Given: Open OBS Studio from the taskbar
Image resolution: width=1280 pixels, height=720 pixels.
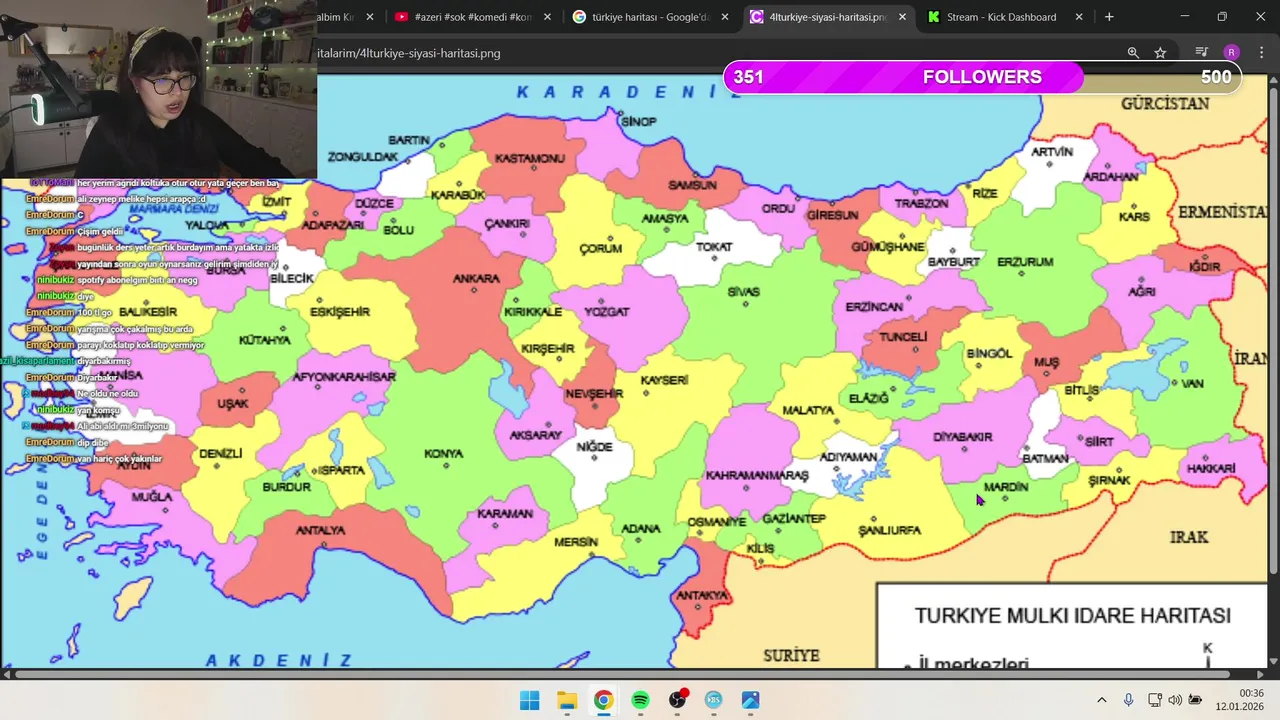Looking at the screenshot, I should [x=677, y=700].
